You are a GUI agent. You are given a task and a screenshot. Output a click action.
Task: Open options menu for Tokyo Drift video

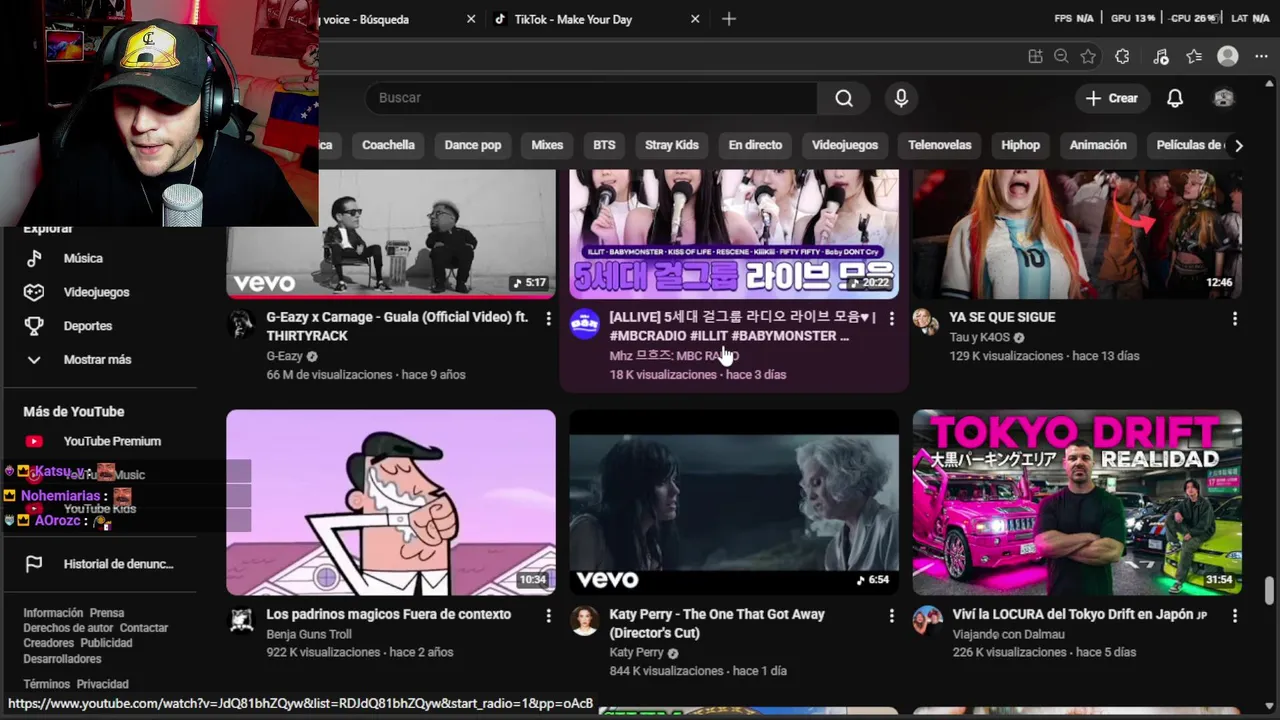point(1234,616)
